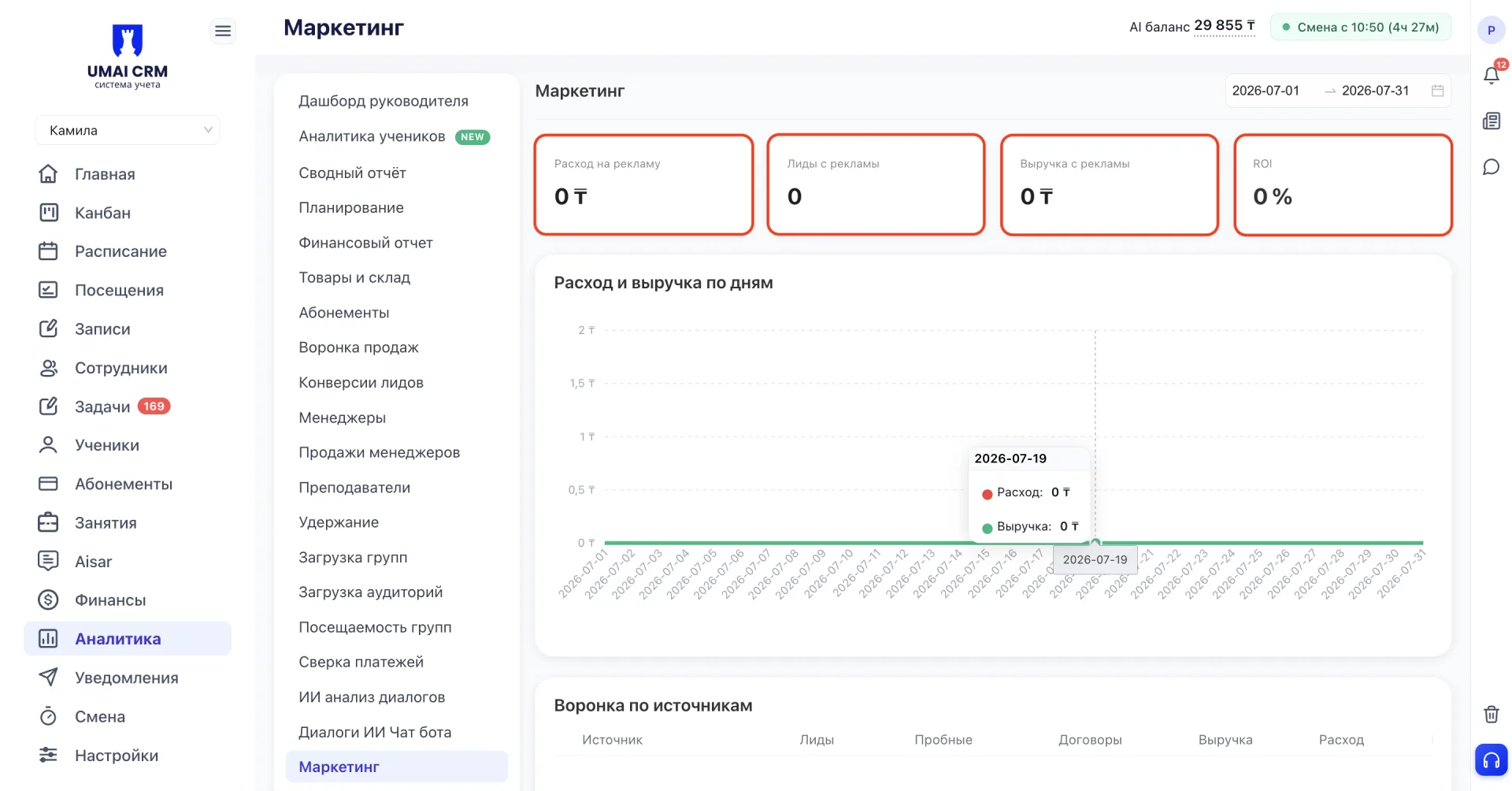Collapse sidebar with hamburger menu icon

tap(223, 31)
